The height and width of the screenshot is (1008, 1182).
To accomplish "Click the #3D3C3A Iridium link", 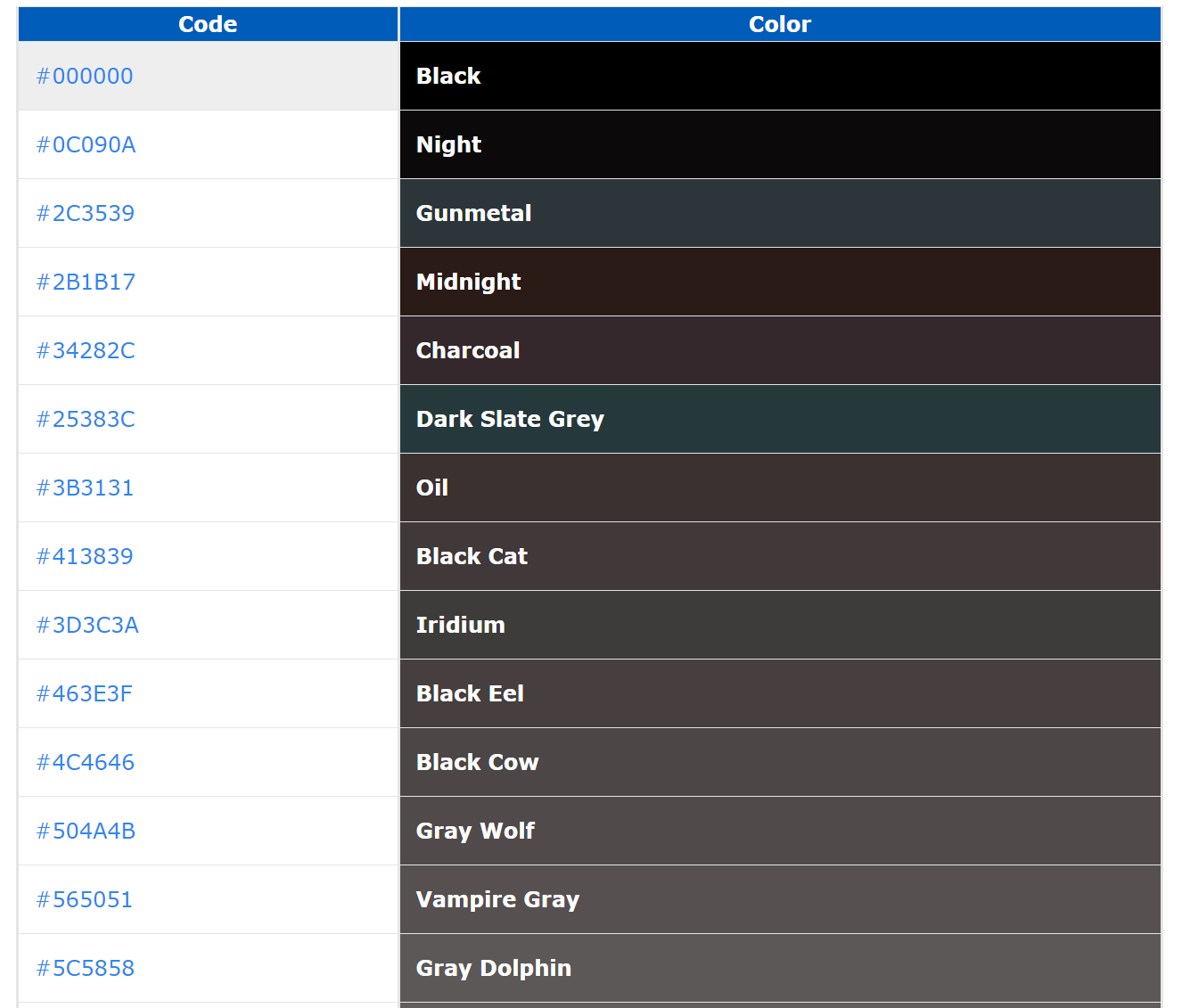I will [87, 625].
